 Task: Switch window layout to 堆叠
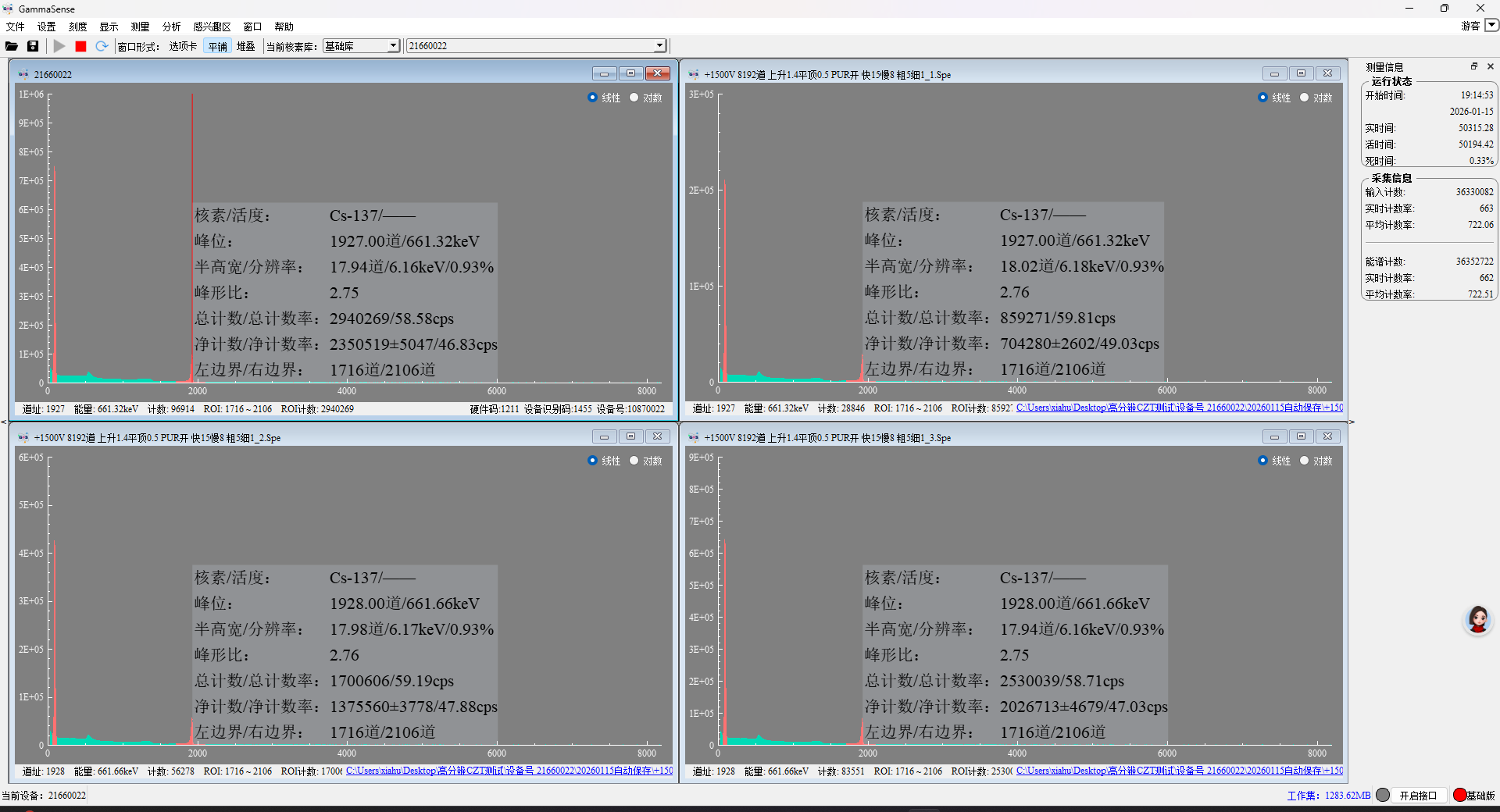pyautogui.click(x=246, y=46)
